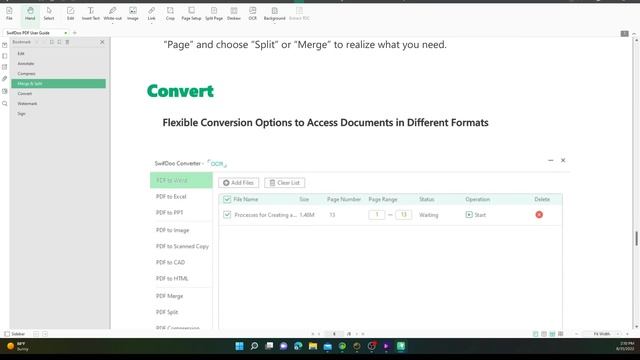Viewport: 640px width, 360px height.
Task: Open the Bookmark panel icon in left strip
Action: click(4, 45)
